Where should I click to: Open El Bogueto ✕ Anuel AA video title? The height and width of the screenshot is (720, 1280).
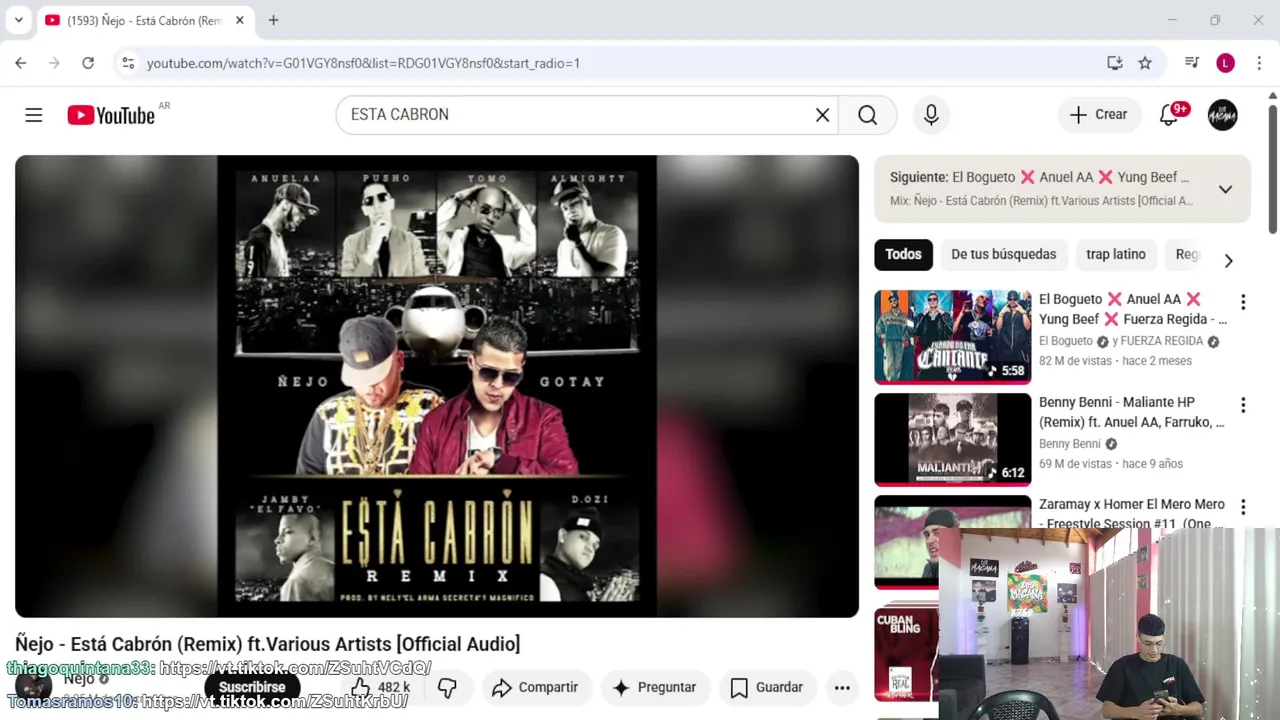[1133, 309]
